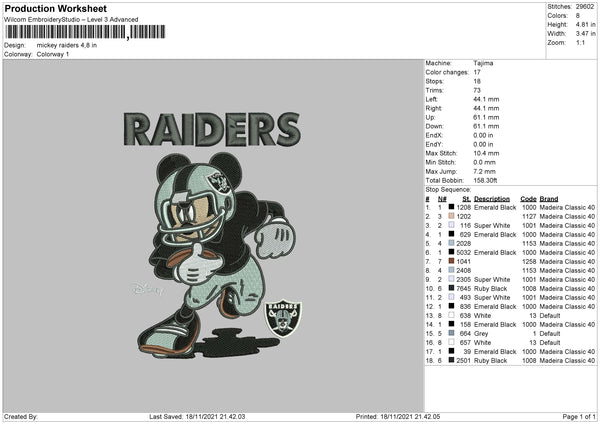
Task: Click the design name 'mickey raiders 4,8 in'
Action: 67,45
